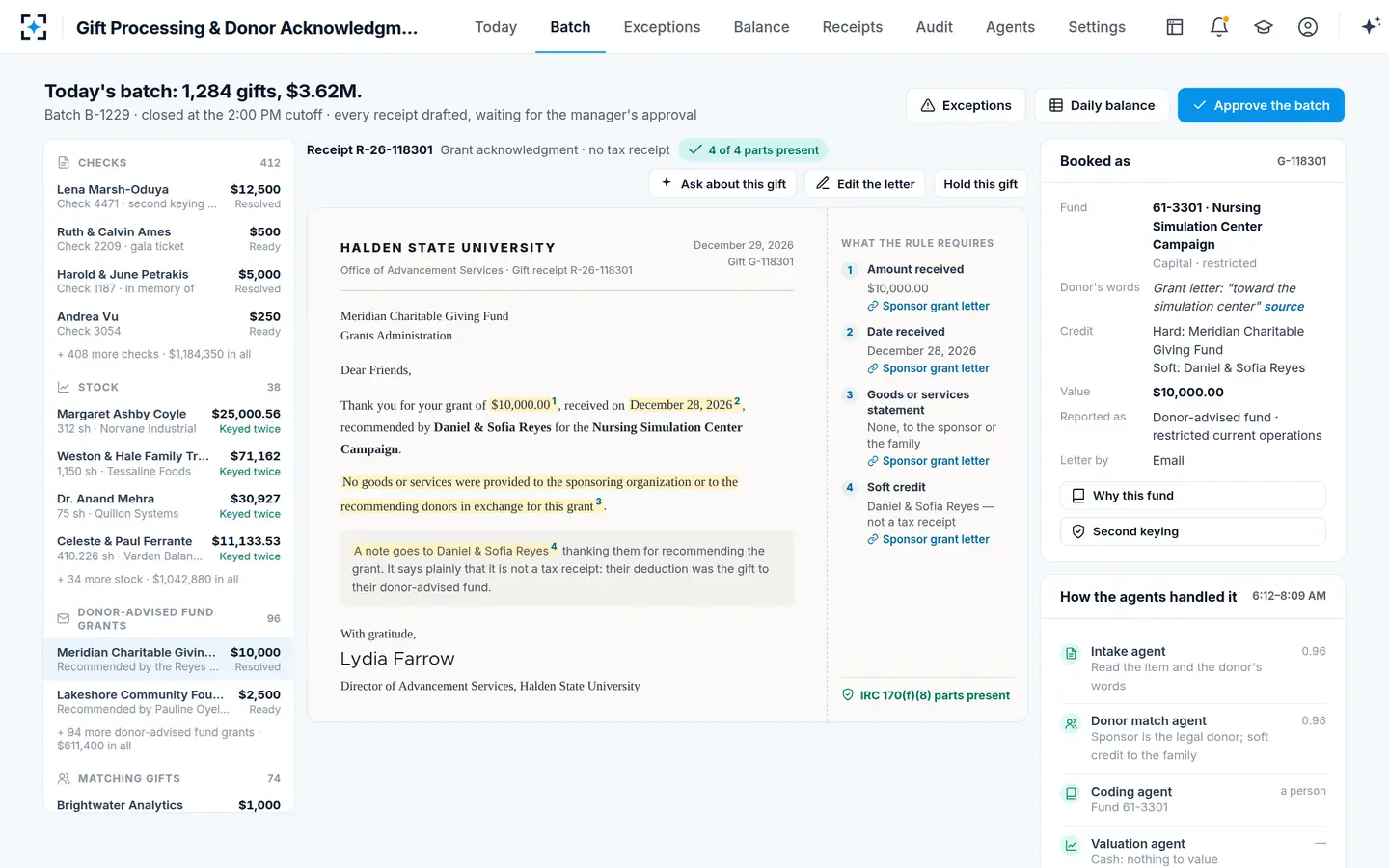Open the Daily balance view
Image resolution: width=1389 pixels, height=868 pixels.
click(1102, 105)
